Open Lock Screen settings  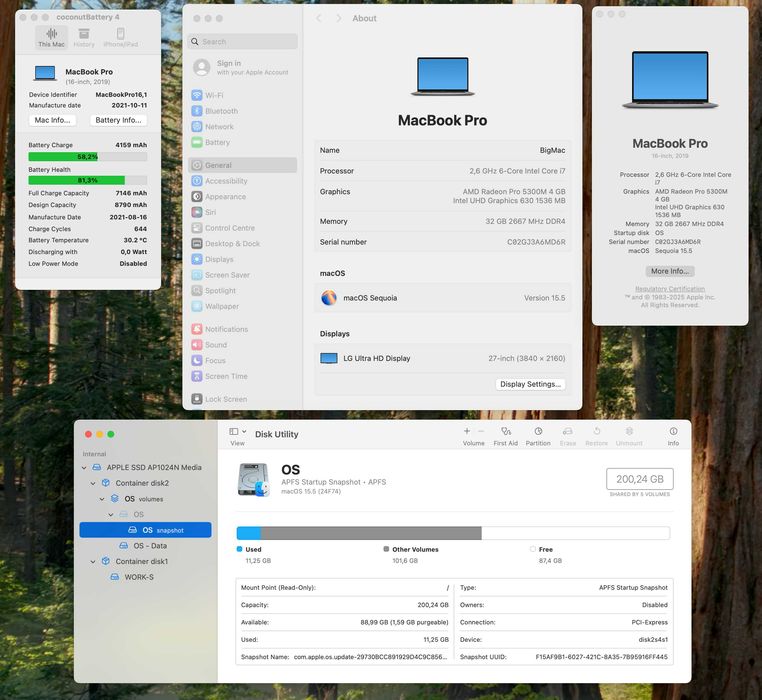[x=242, y=399]
